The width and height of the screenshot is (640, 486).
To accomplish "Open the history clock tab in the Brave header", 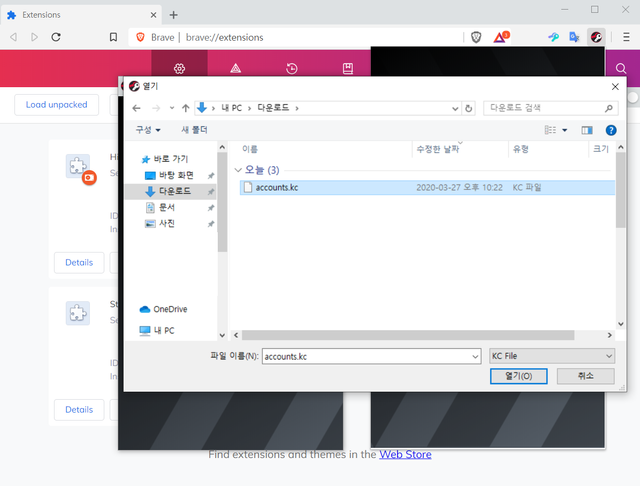I will [x=291, y=68].
